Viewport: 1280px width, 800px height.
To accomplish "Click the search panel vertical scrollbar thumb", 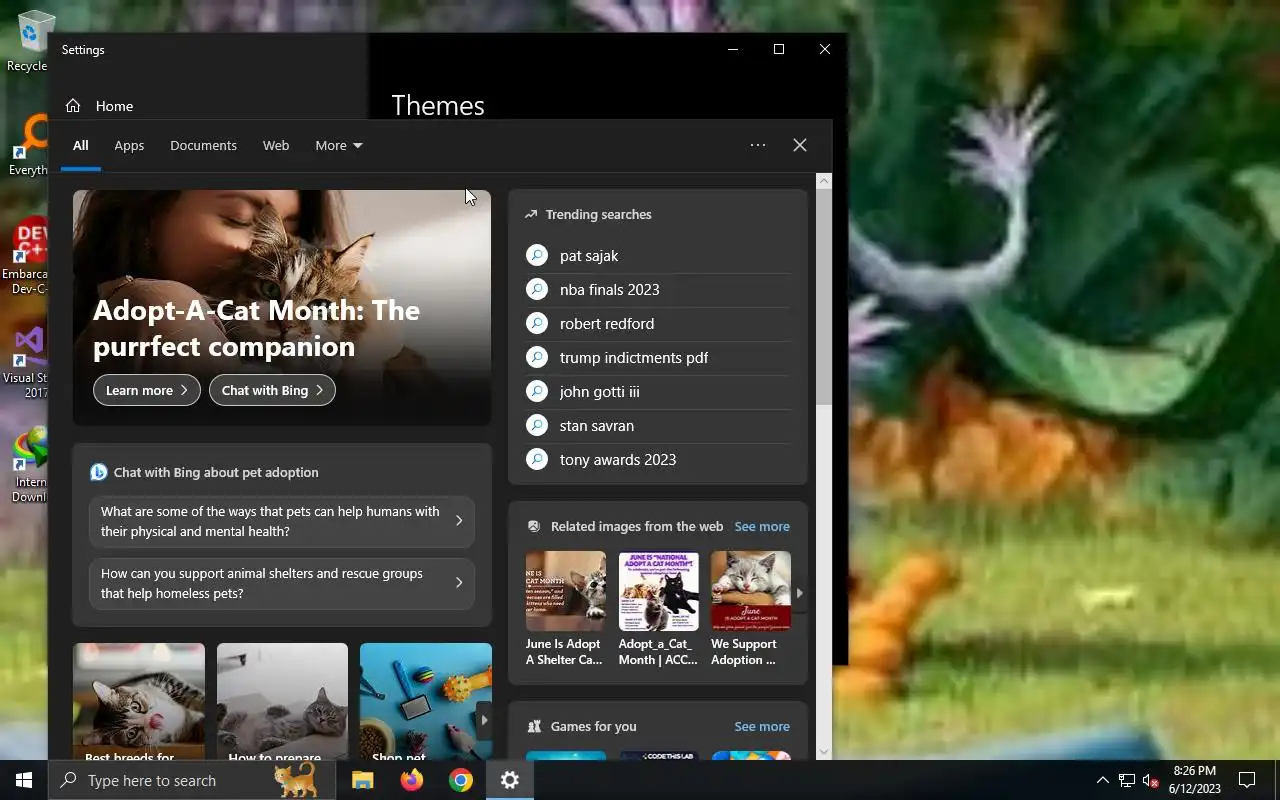I will (x=824, y=297).
